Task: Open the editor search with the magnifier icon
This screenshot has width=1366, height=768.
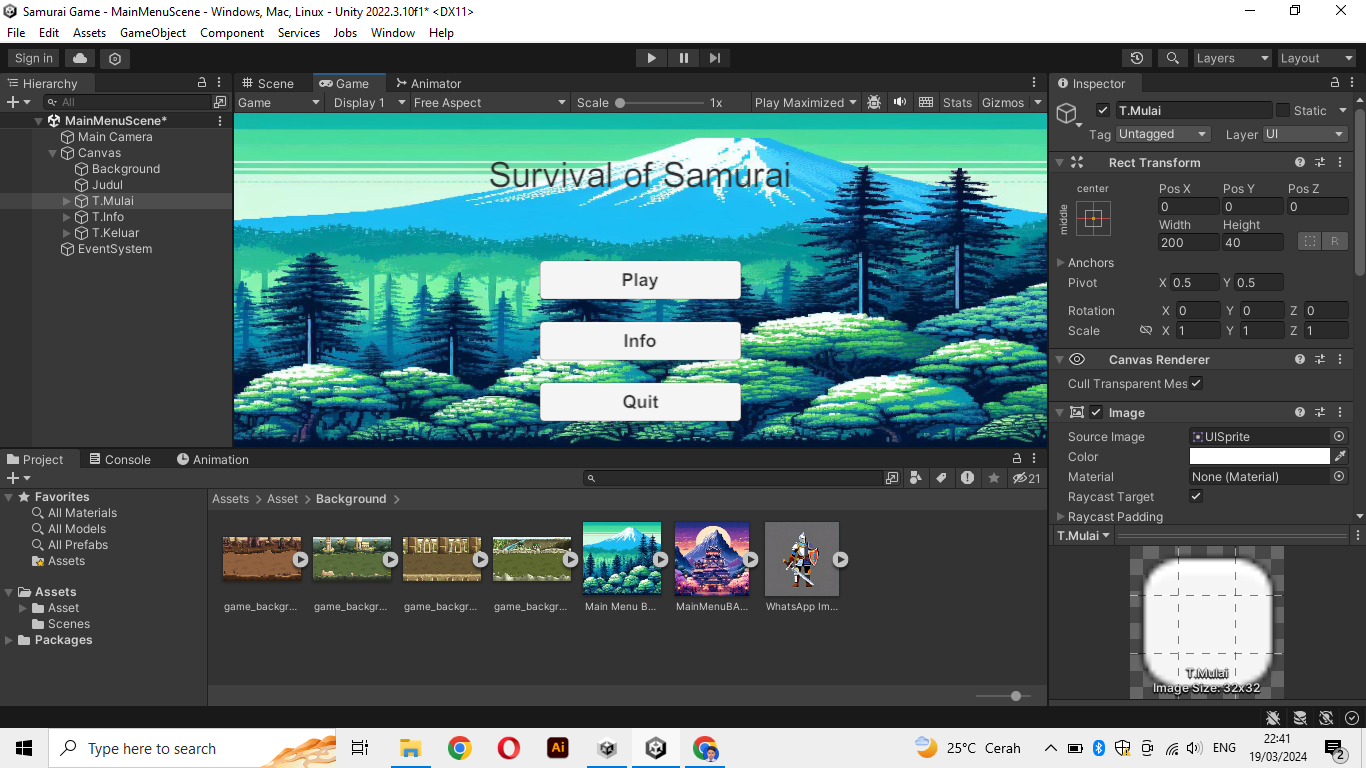Action: tap(1172, 57)
